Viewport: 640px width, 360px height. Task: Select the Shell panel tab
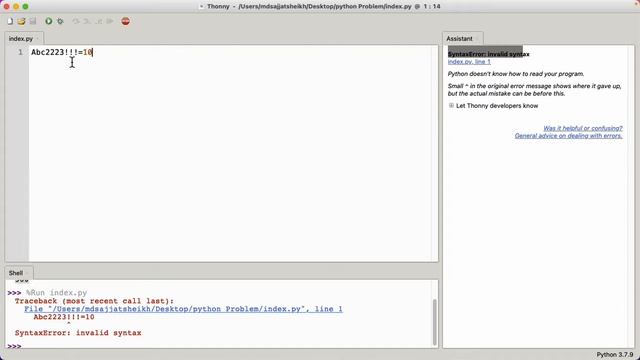16,273
